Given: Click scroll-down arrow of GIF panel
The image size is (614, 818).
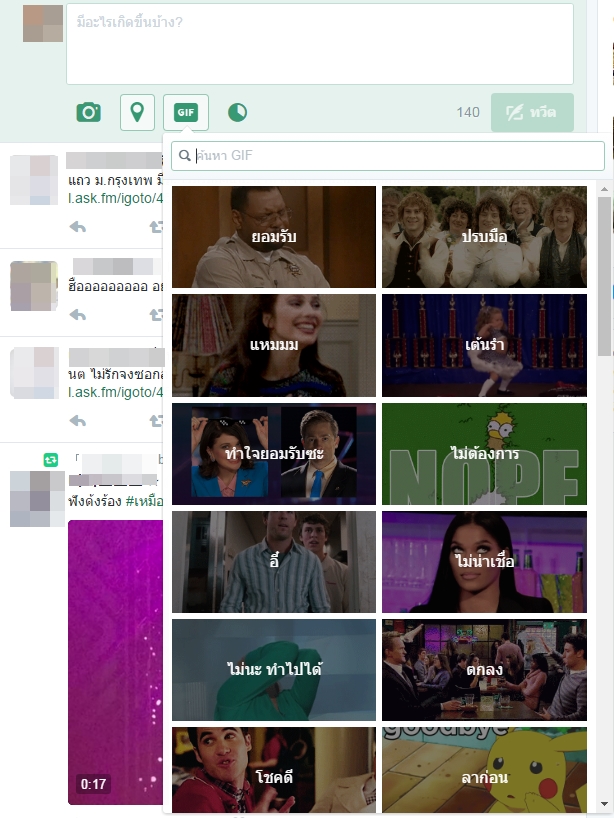Looking at the screenshot, I should (x=604, y=804).
